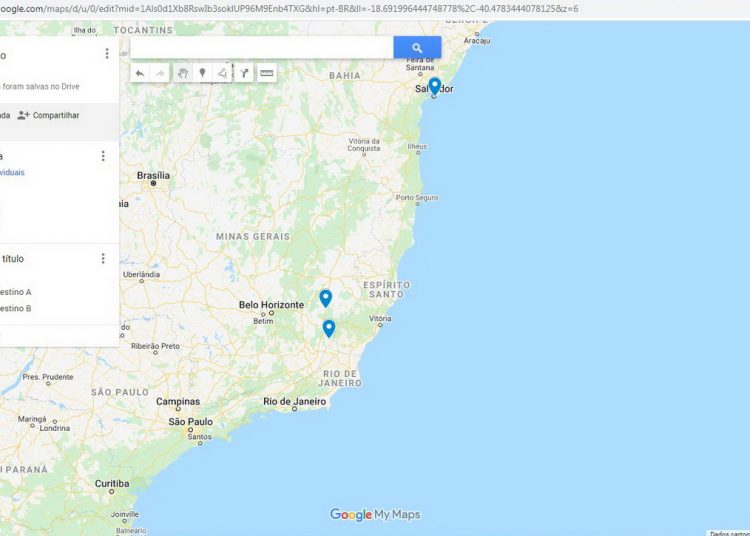This screenshot has height=536, width=750.
Task: Select the ruler measure distance tool
Action: point(266,73)
